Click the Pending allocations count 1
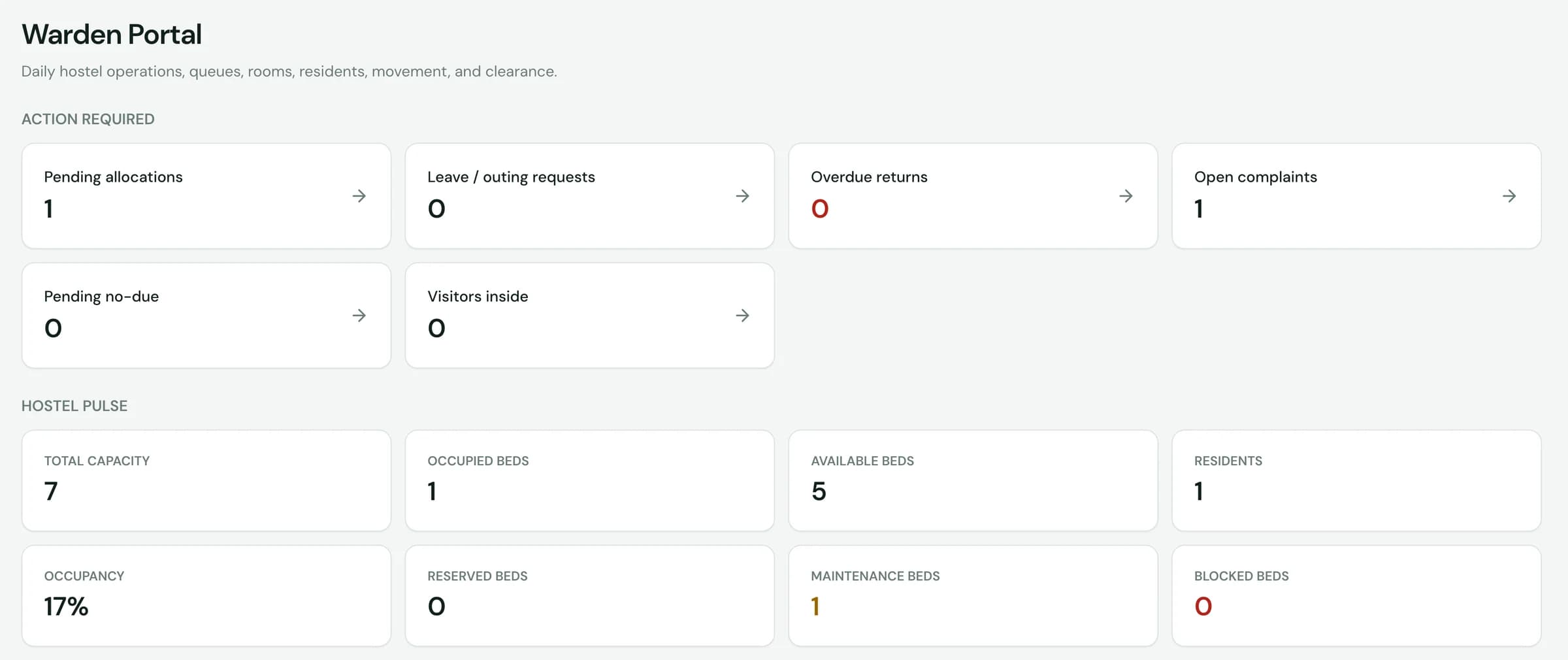This screenshot has width=1568, height=660. point(48,209)
